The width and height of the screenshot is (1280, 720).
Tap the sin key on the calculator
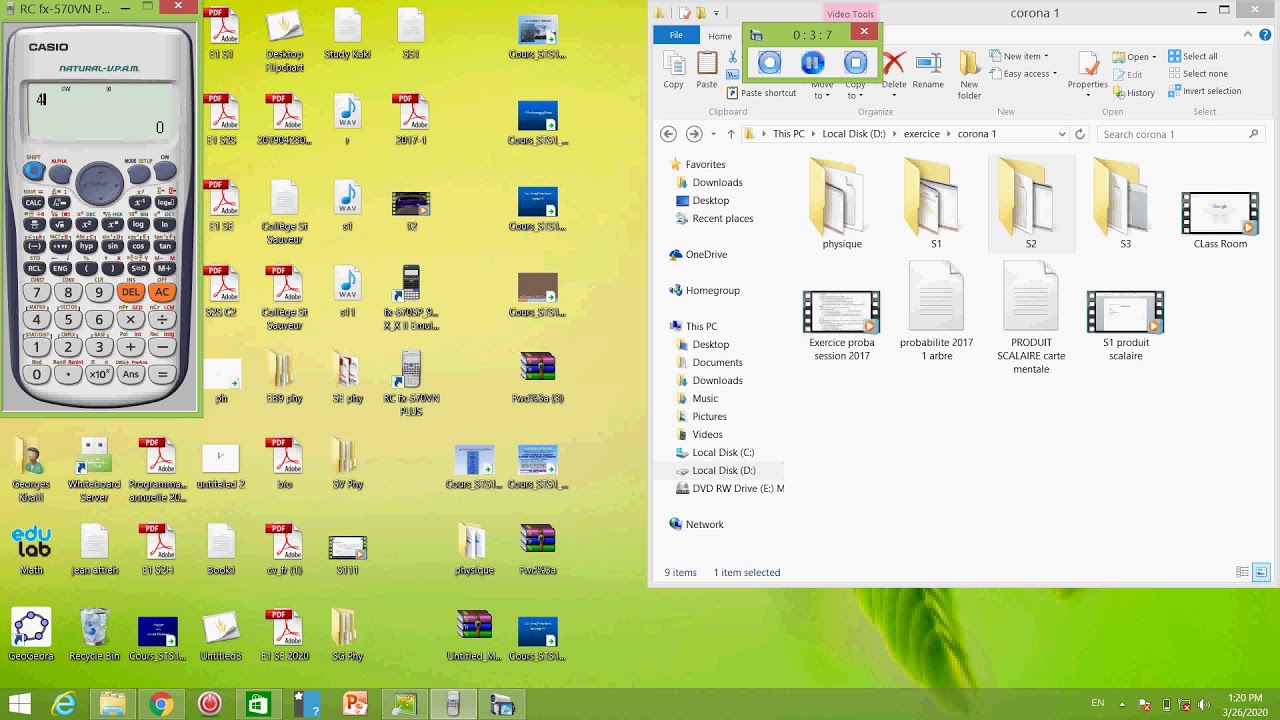[112, 246]
